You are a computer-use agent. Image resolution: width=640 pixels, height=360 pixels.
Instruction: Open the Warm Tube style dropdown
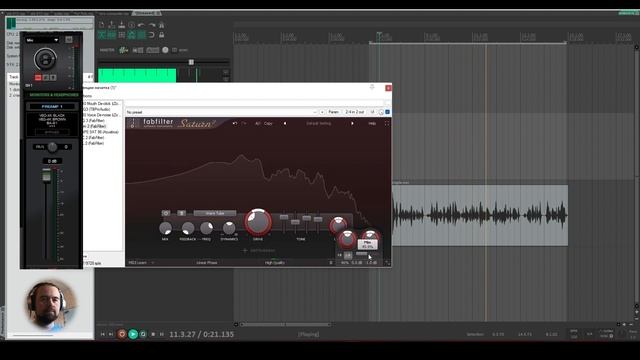pyautogui.click(x=215, y=213)
